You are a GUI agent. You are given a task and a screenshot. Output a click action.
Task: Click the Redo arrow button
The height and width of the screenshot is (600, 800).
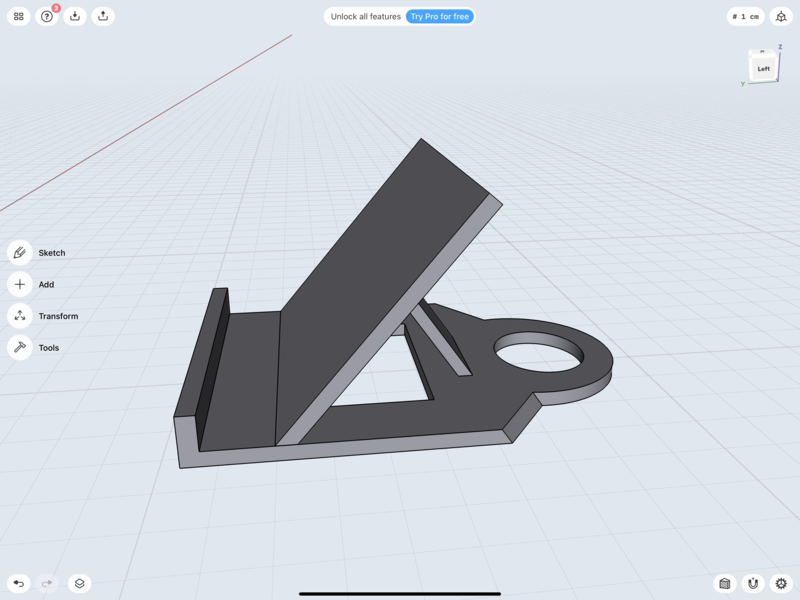click(x=44, y=583)
